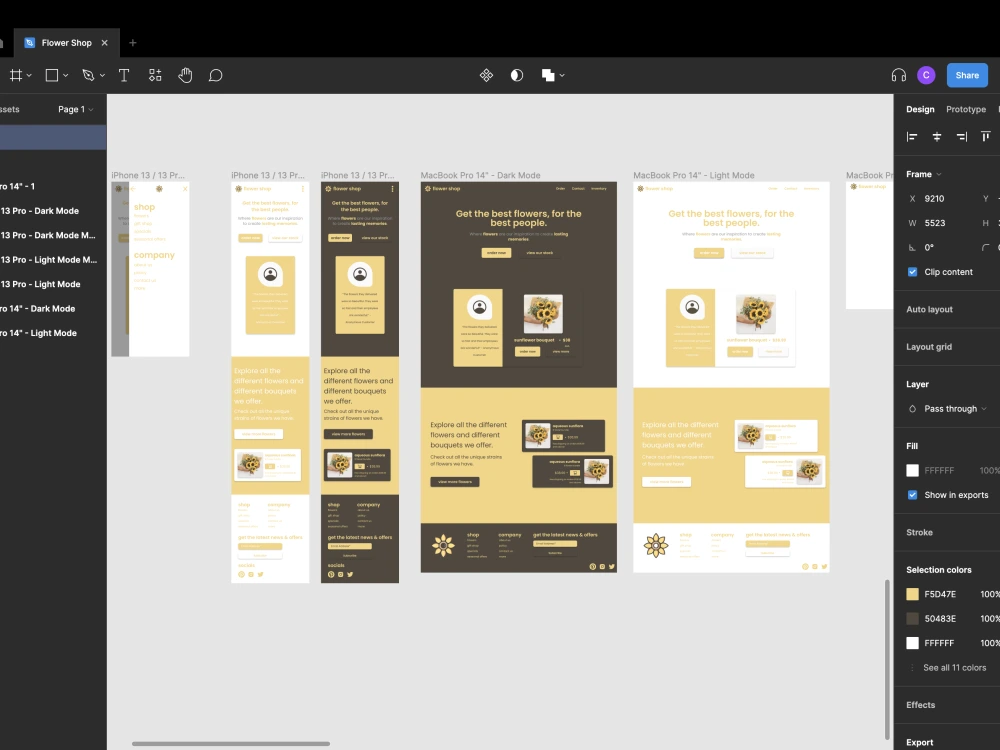Click the Align horizontal centers icon
The width and height of the screenshot is (1000, 750).
click(x=937, y=136)
